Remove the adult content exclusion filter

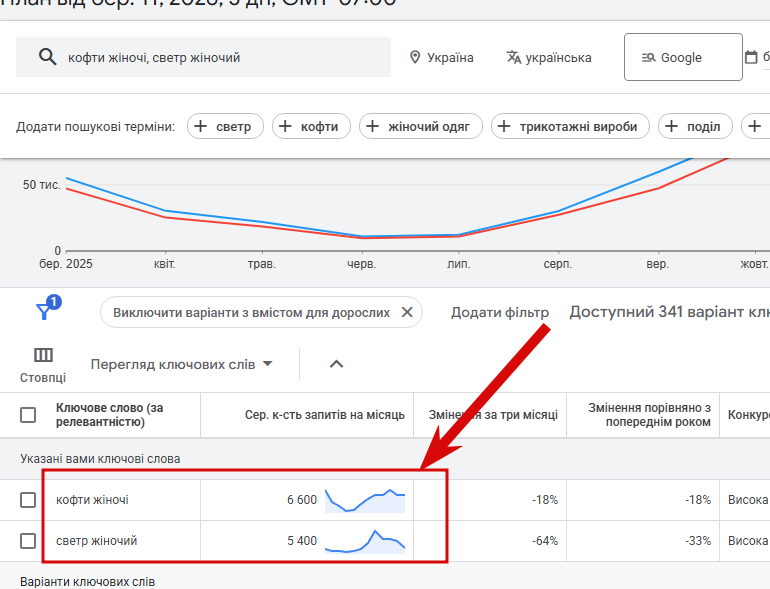pos(407,312)
